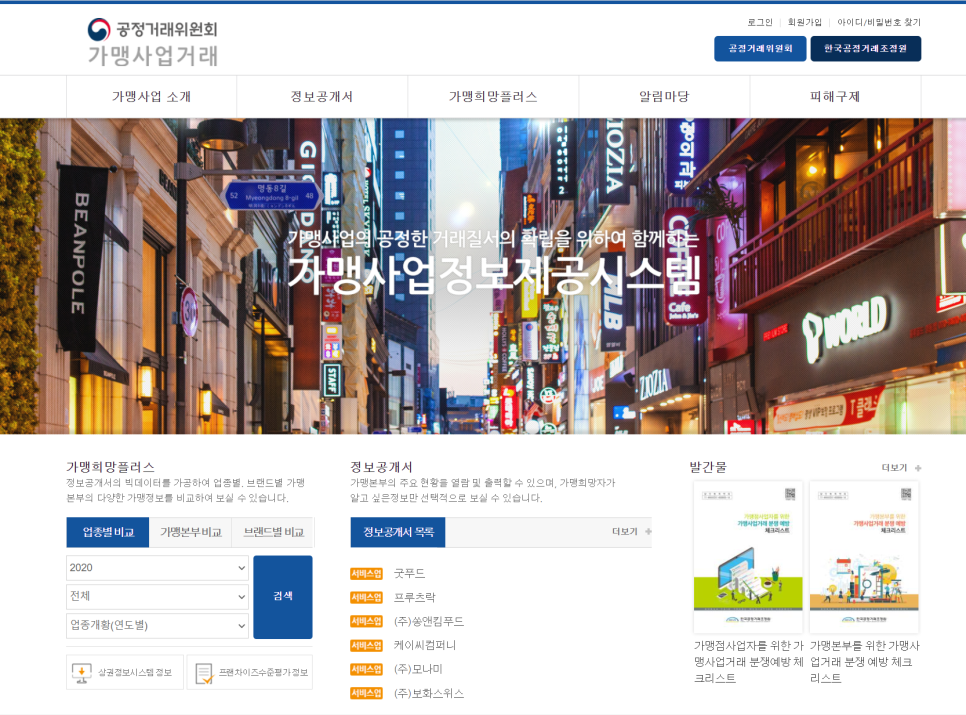Screen dimensions: 966x715
Task: Open the green 가맹점사업자 checklist cover thumbnail
Action: coord(748,557)
